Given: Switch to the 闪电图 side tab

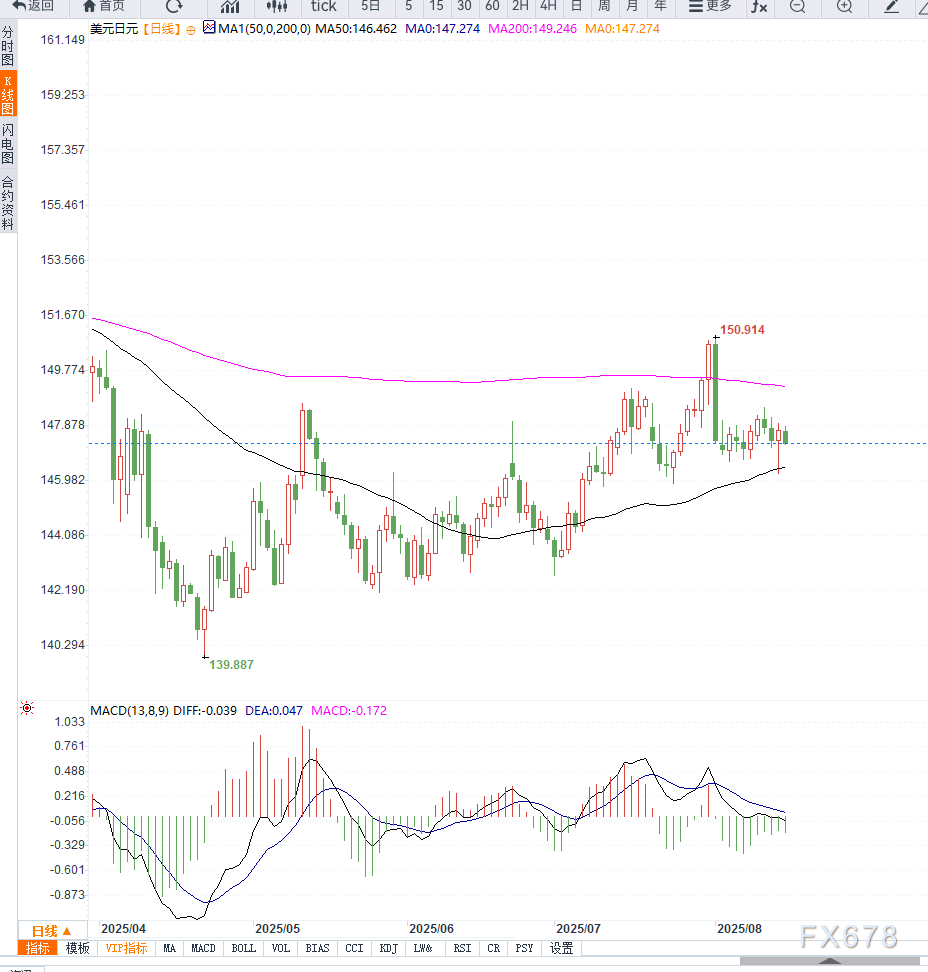Looking at the screenshot, I should tap(8, 145).
